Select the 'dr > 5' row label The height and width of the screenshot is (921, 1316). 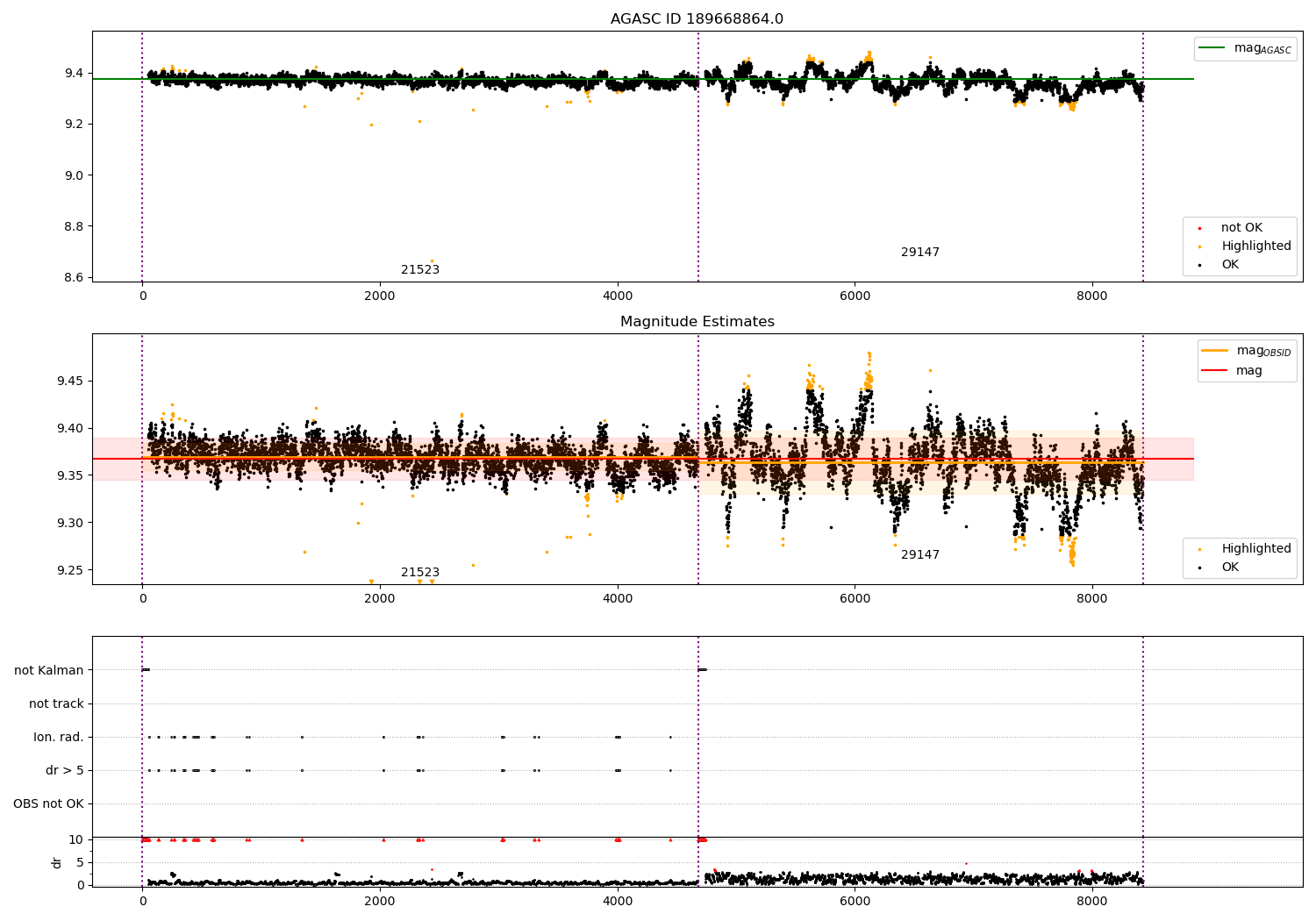point(65,770)
